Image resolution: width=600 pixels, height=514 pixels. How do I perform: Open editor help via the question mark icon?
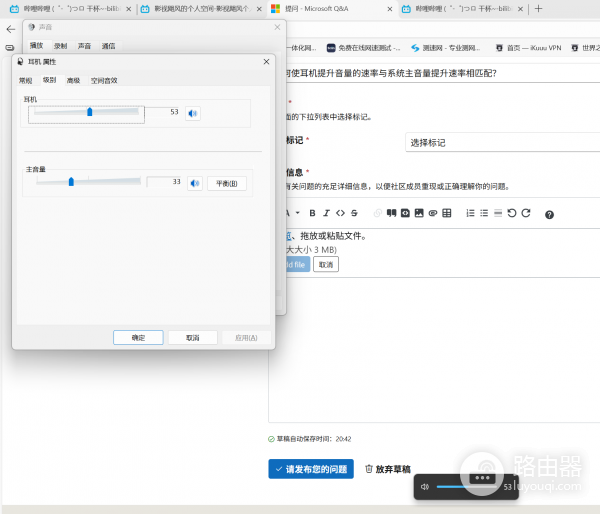tap(549, 215)
